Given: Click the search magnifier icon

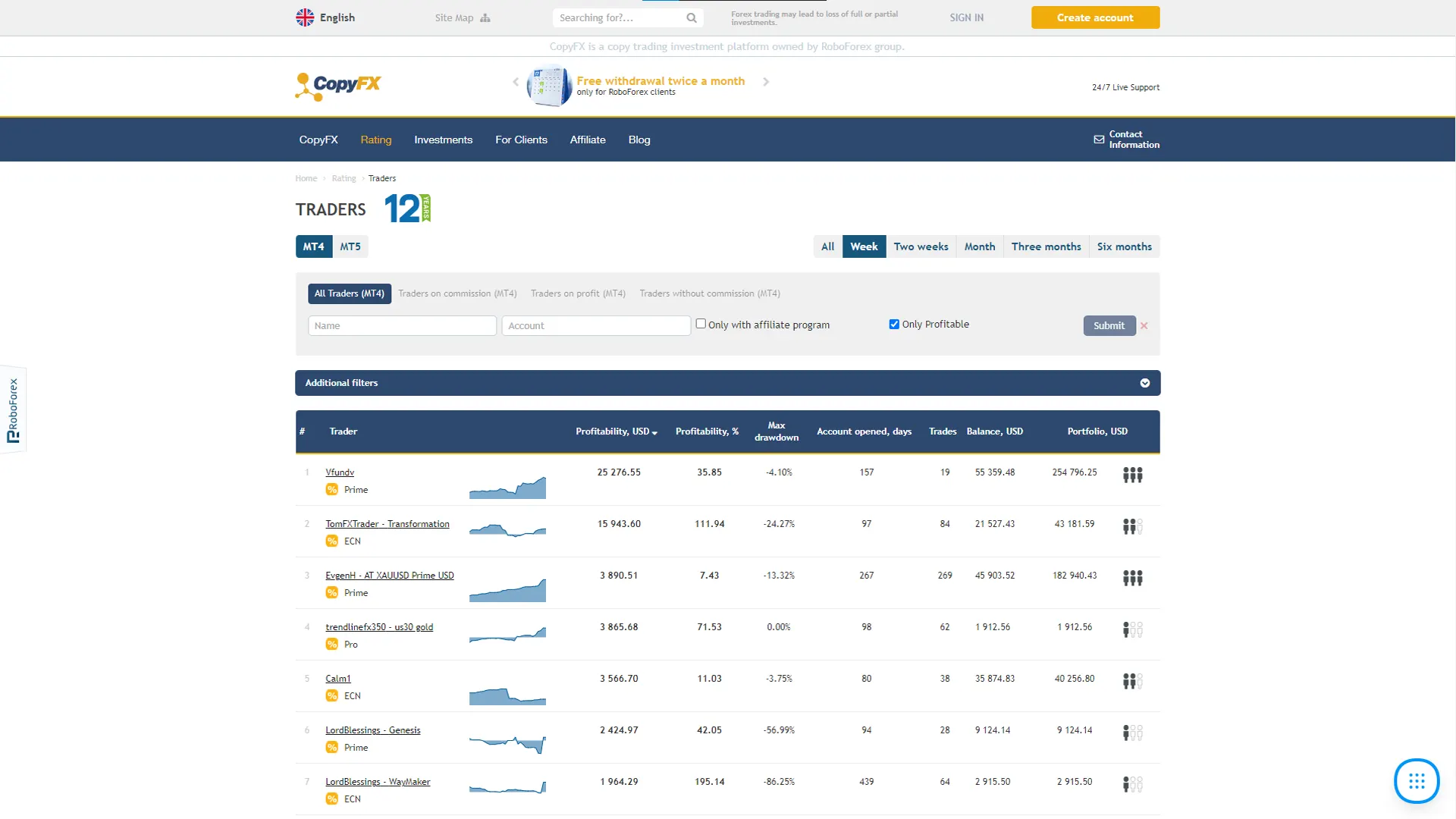Looking at the screenshot, I should click(692, 18).
